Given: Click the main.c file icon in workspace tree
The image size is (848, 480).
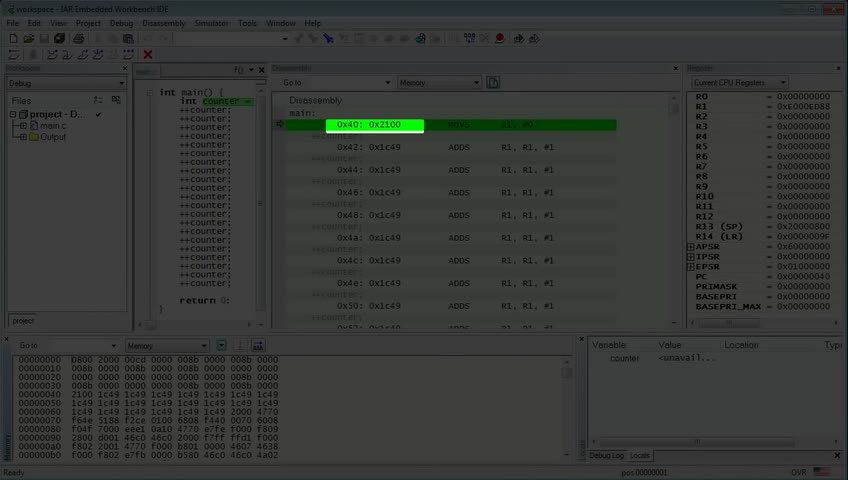Looking at the screenshot, I should point(34,125).
